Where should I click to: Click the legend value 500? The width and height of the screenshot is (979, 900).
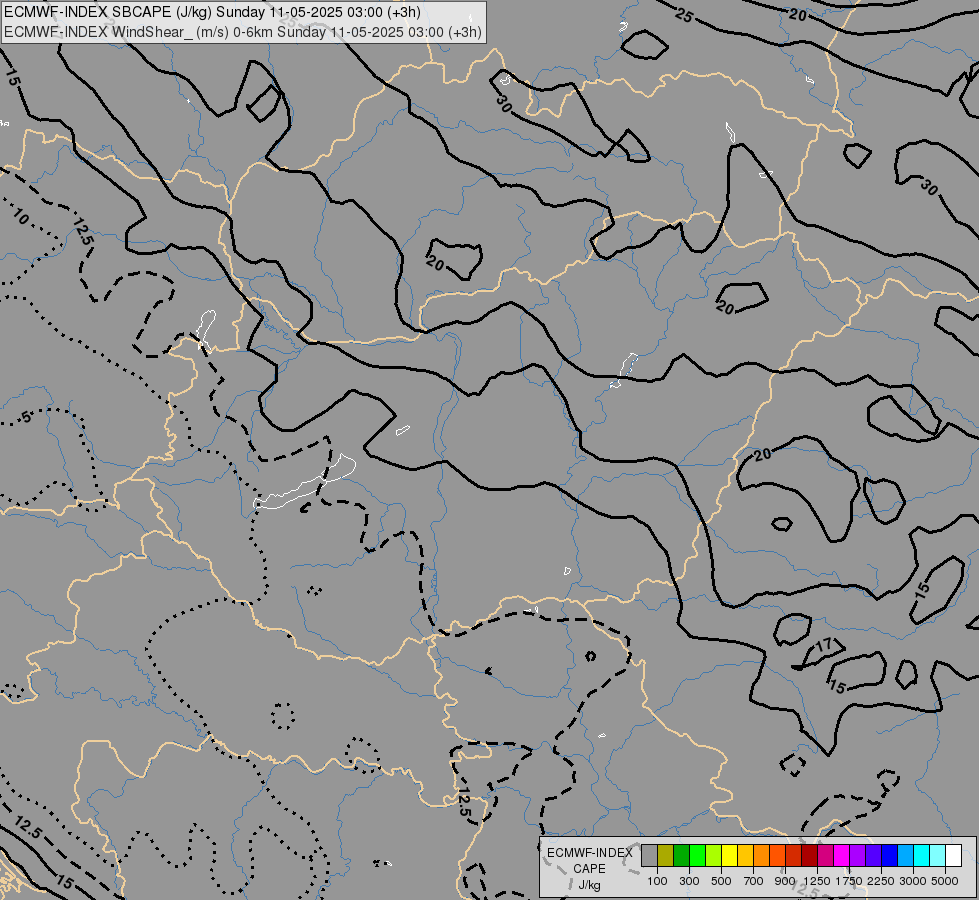tap(721, 881)
